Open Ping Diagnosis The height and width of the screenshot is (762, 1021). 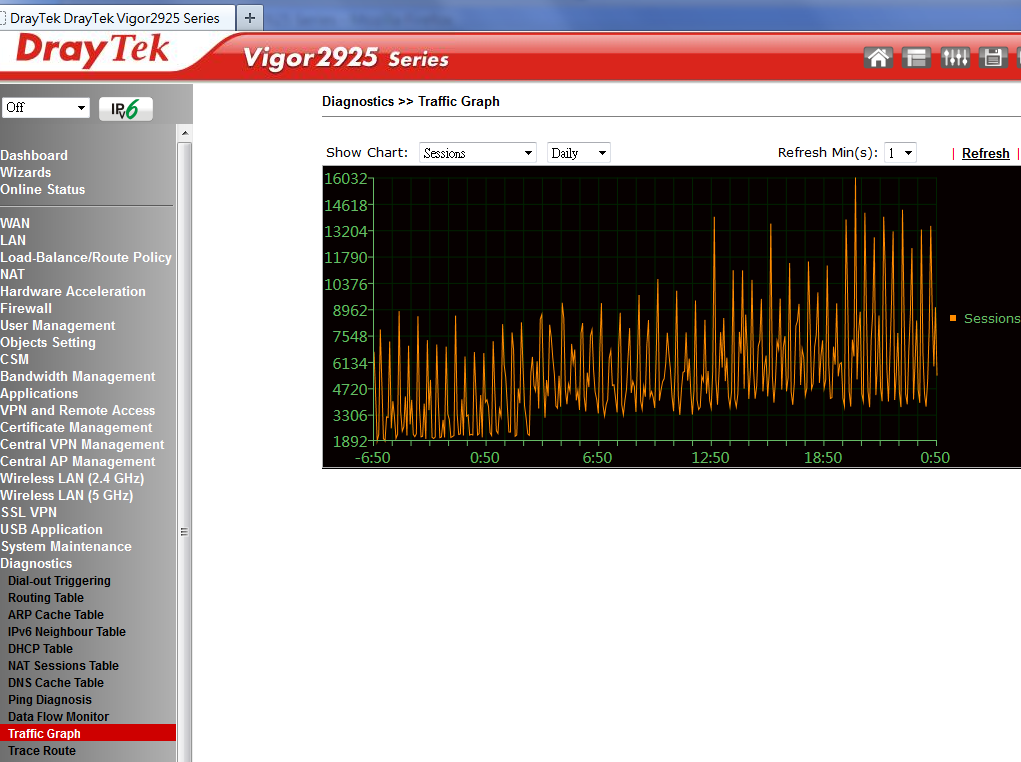click(49, 699)
